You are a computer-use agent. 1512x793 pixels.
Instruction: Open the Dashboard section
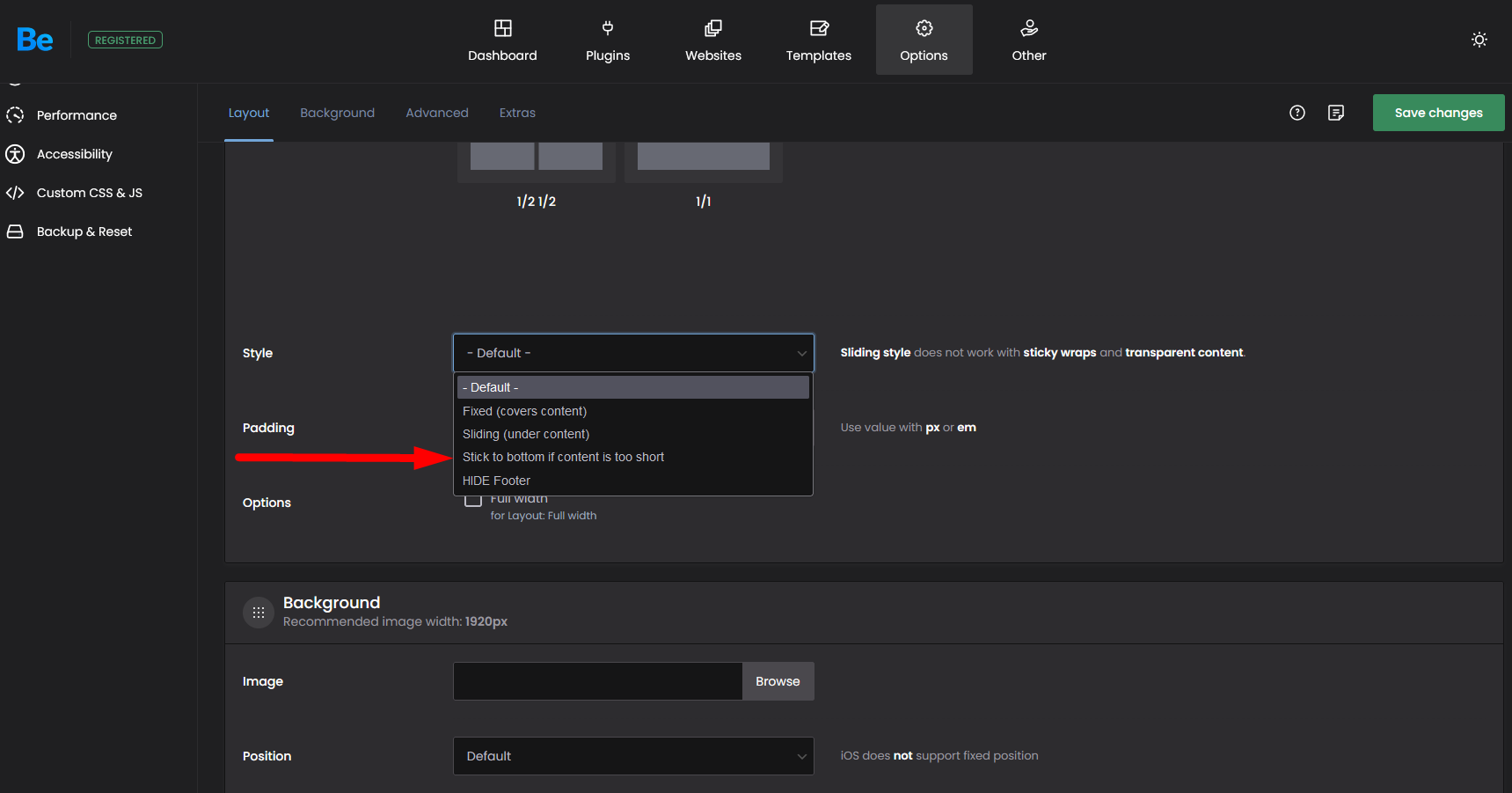coord(502,40)
